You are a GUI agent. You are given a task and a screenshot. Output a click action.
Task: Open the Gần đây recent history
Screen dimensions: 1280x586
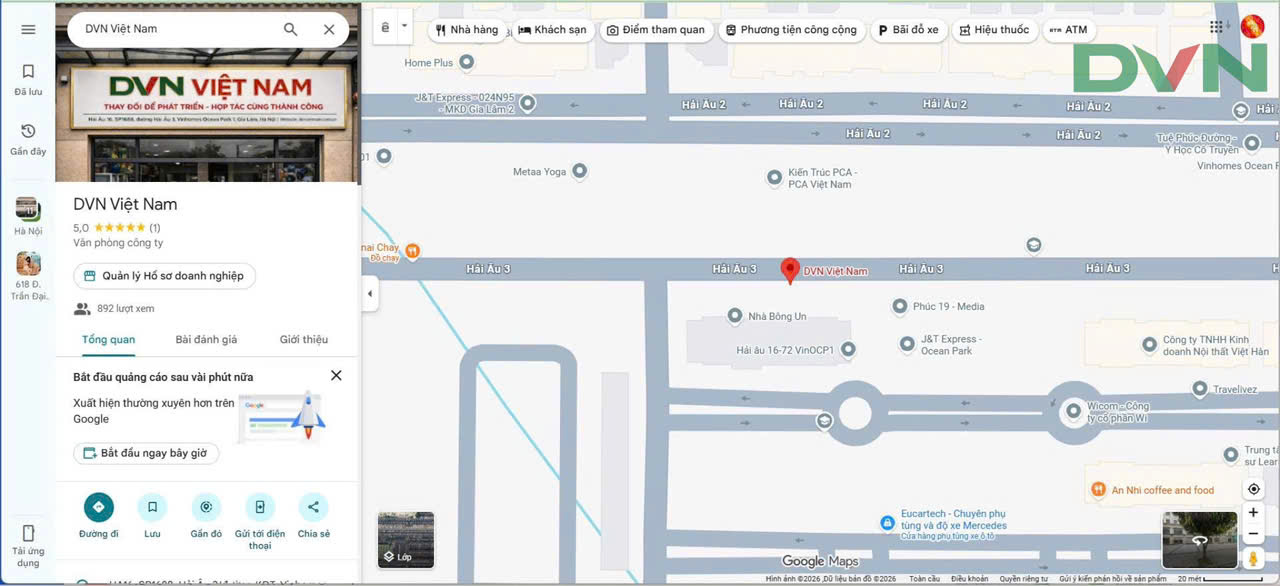(28, 140)
